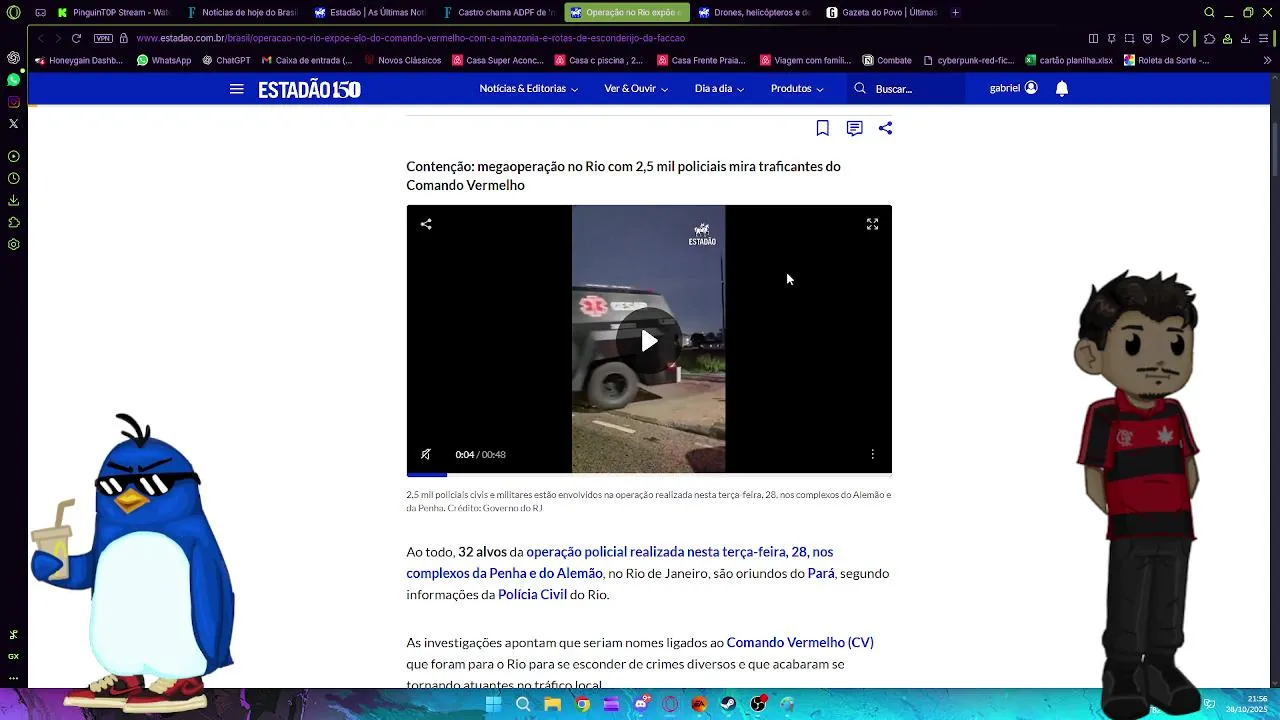Switch to Castro chama ADPF tab
Viewport: 1280px width, 720px height.
pyautogui.click(x=499, y=13)
